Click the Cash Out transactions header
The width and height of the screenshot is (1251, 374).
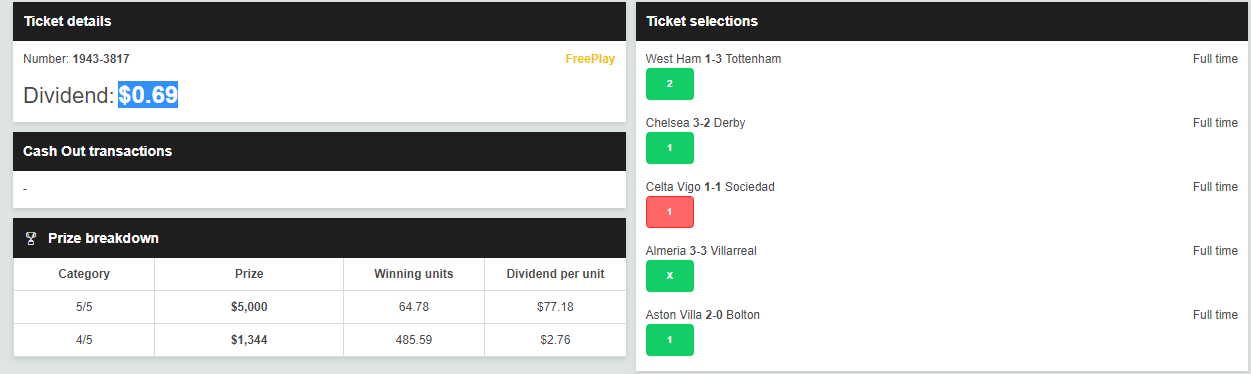(319, 151)
